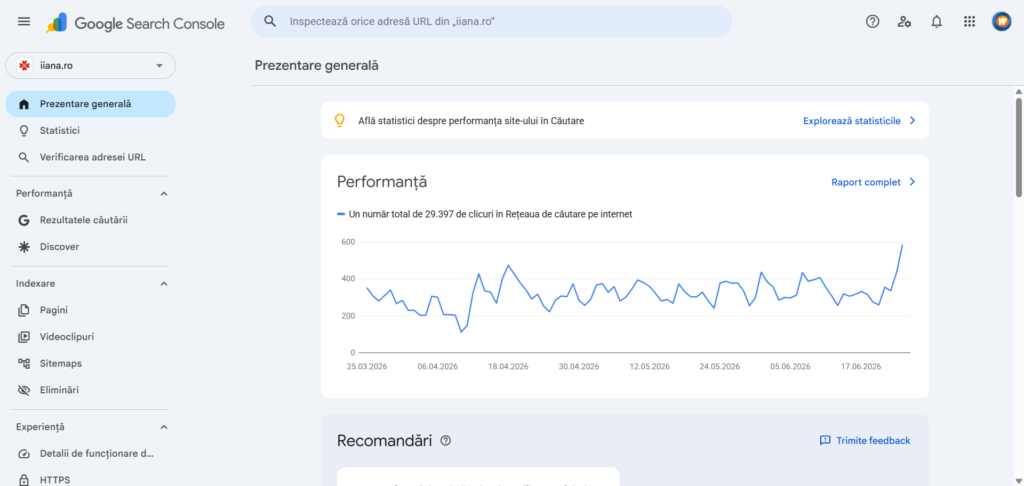
Task: Open the account profile avatar
Action: 1001,22
